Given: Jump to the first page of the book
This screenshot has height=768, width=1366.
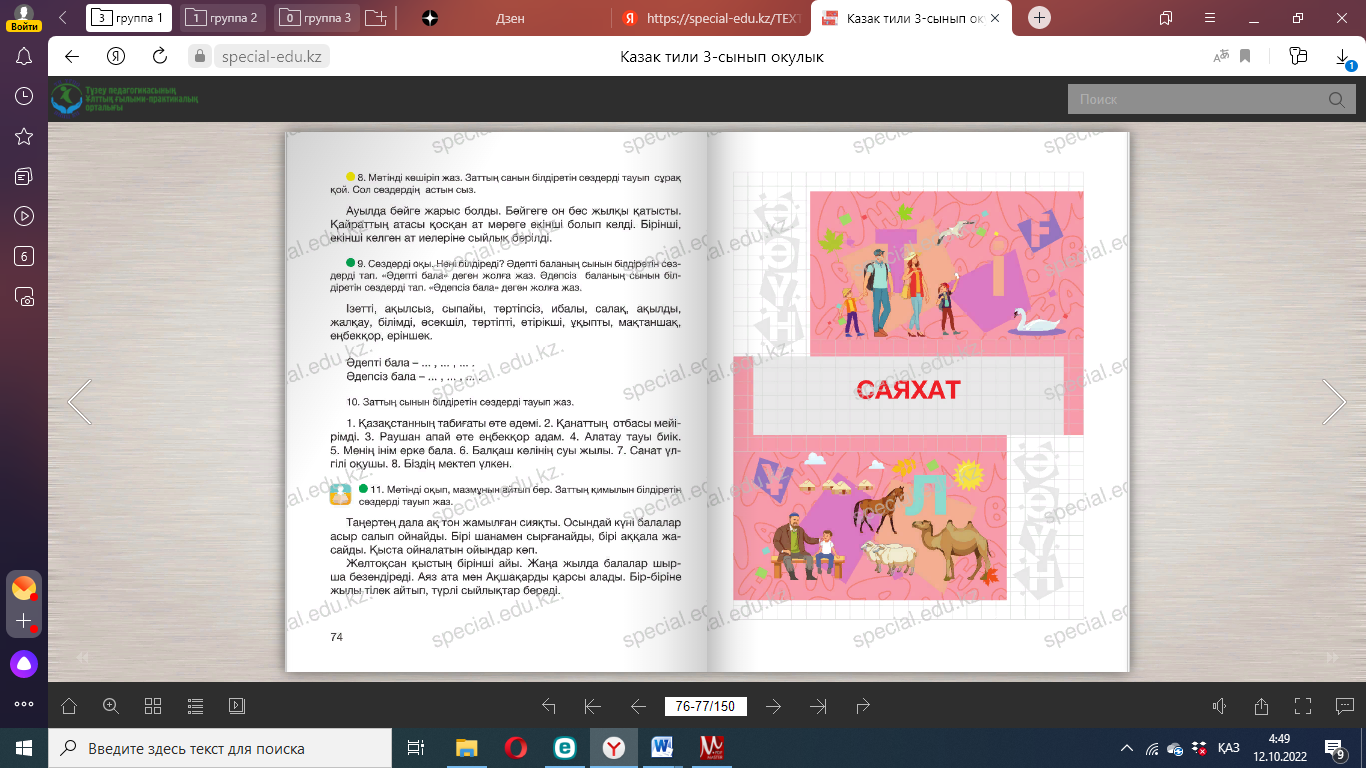Looking at the screenshot, I should click(x=592, y=706).
